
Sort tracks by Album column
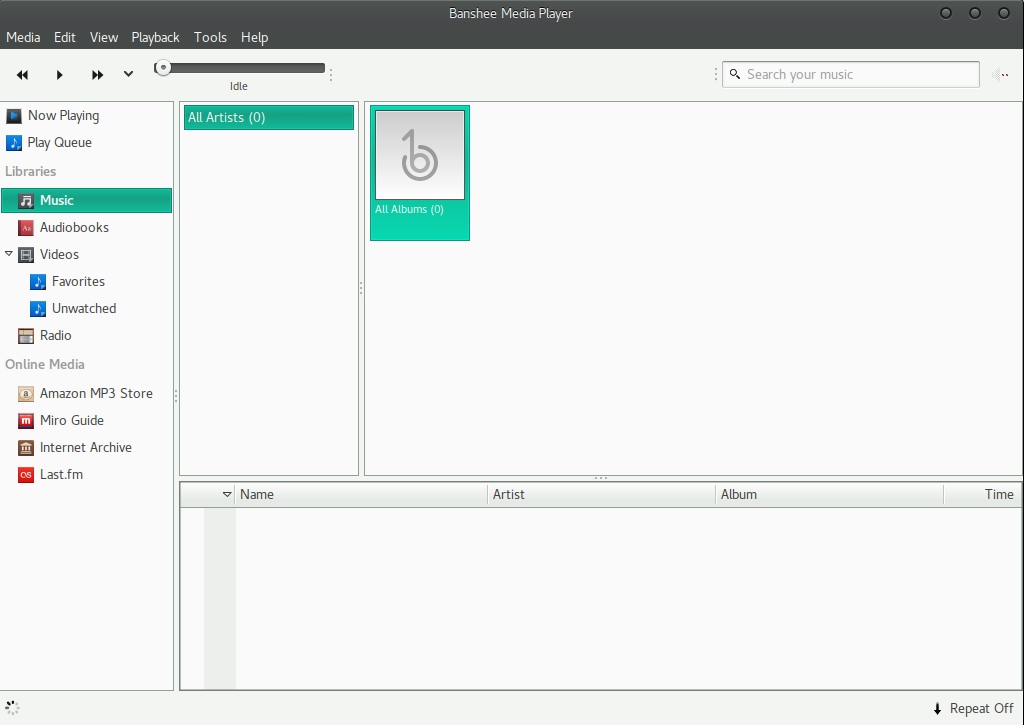(829, 494)
